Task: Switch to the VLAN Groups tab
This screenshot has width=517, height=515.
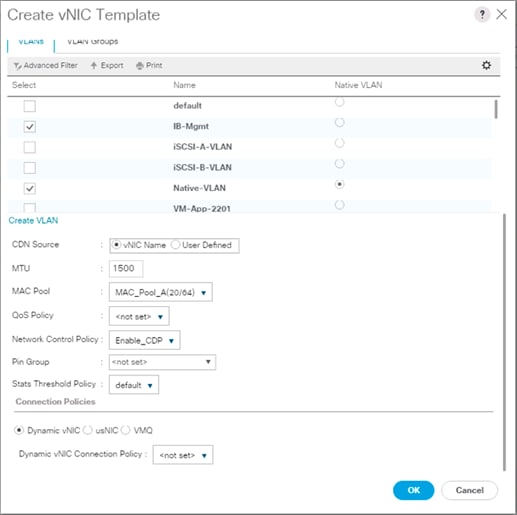Action: click(93, 42)
